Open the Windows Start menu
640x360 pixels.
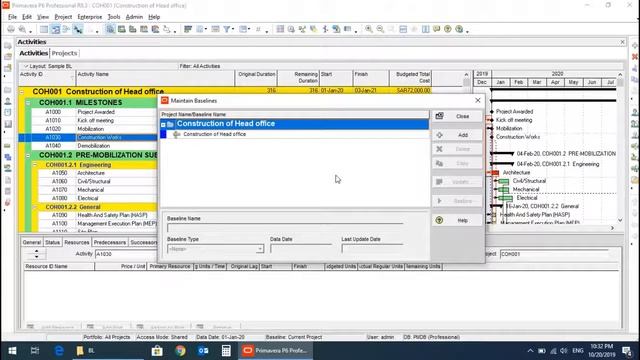(x=12, y=350)
